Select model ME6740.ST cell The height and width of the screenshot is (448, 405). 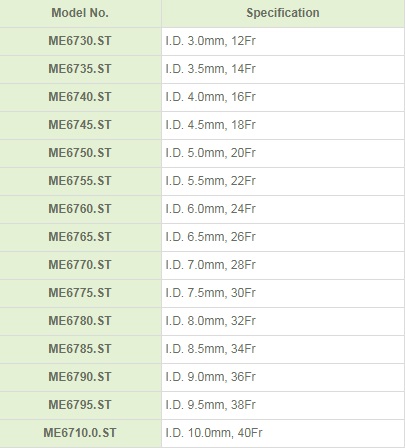point(80,97)
